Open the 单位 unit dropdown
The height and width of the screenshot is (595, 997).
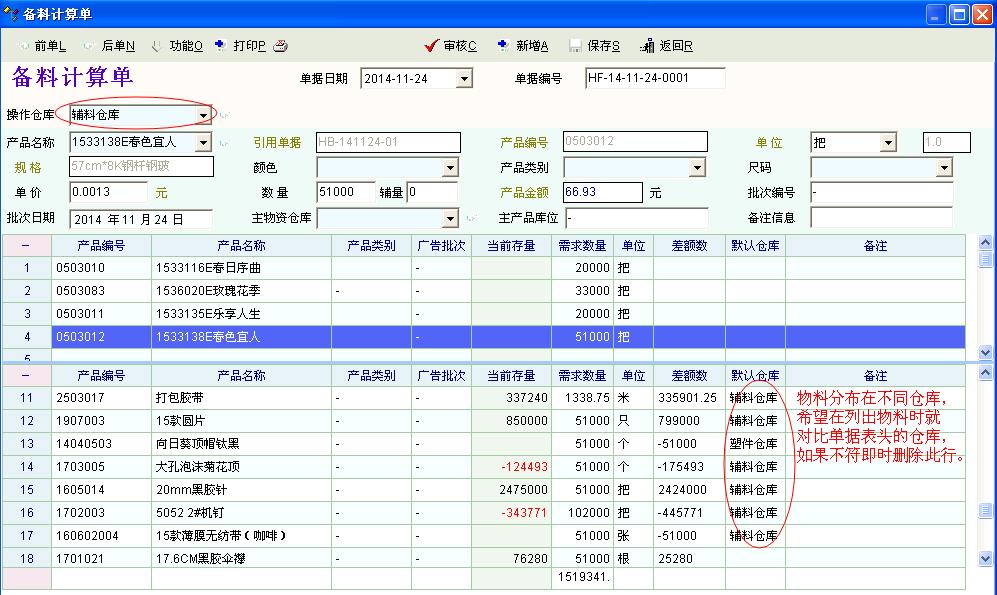pos(887,143)
